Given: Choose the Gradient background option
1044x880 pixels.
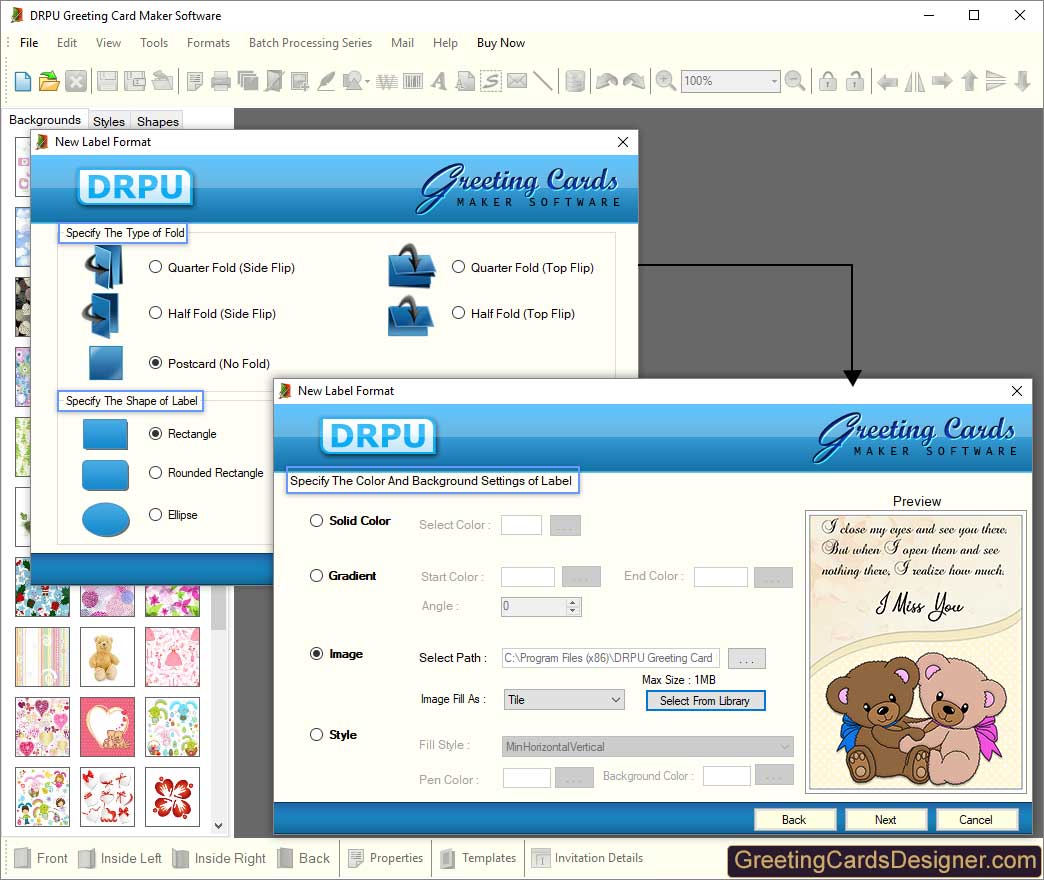Looking at the screenshot, I should coord(316,576).
